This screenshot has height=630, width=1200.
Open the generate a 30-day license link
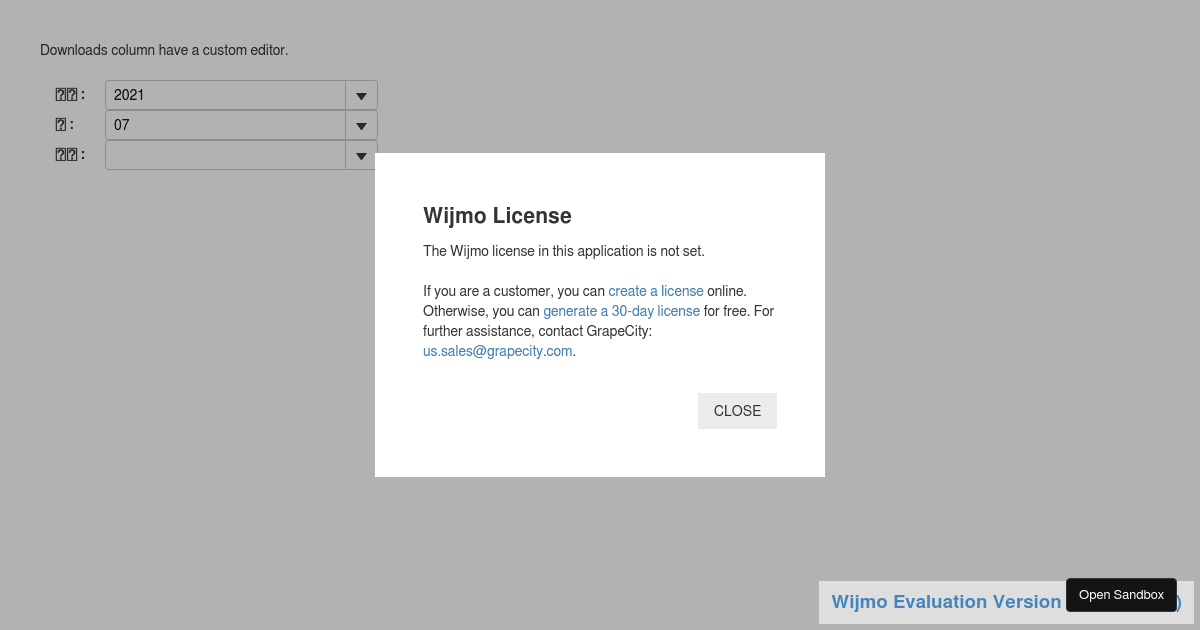(621, 311)
